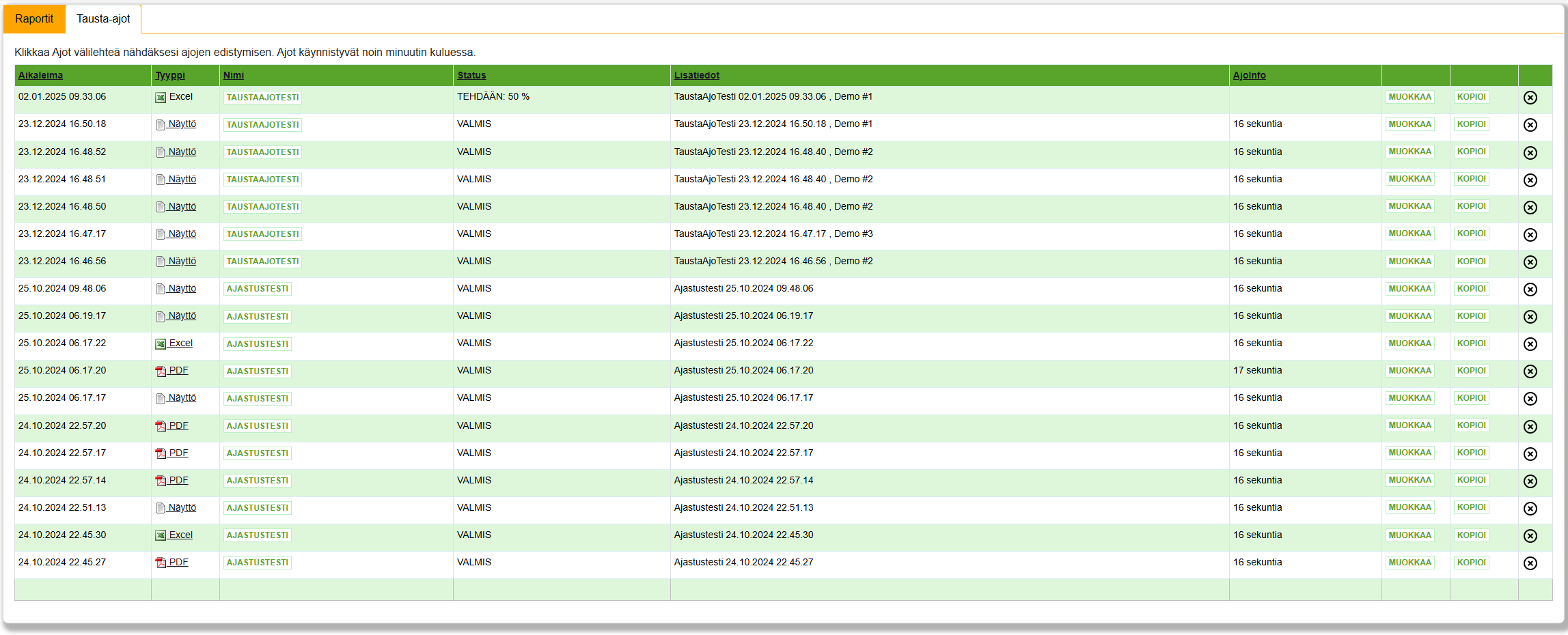Sort runs by the Tyyppi header
This screenshot has width=1568, height=635.
(x=170, y=75)
